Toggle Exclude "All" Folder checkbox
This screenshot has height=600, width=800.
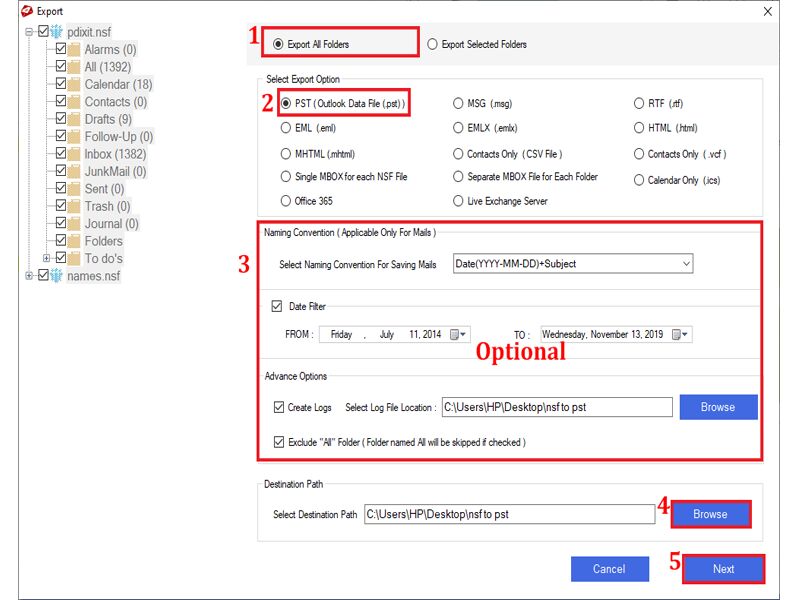click(x=279, y=441)
